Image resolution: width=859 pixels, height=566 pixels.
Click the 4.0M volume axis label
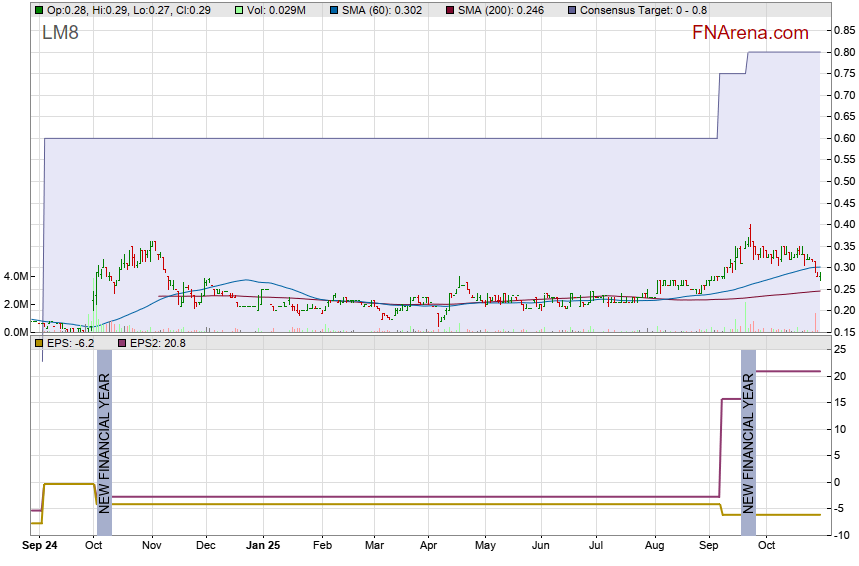click(15, 276)
